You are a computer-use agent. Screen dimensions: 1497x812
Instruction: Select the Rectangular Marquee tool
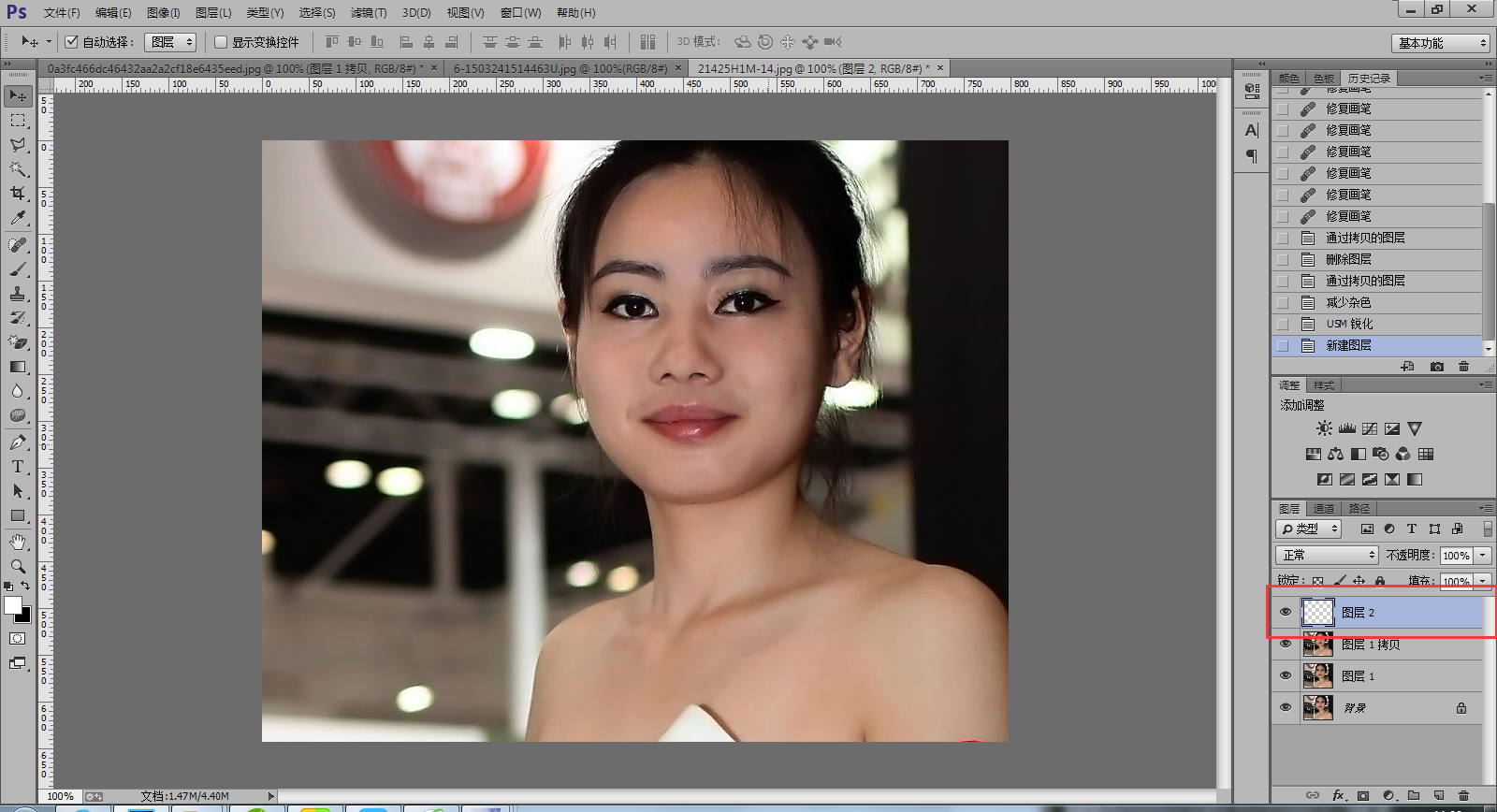coord(18,121)
